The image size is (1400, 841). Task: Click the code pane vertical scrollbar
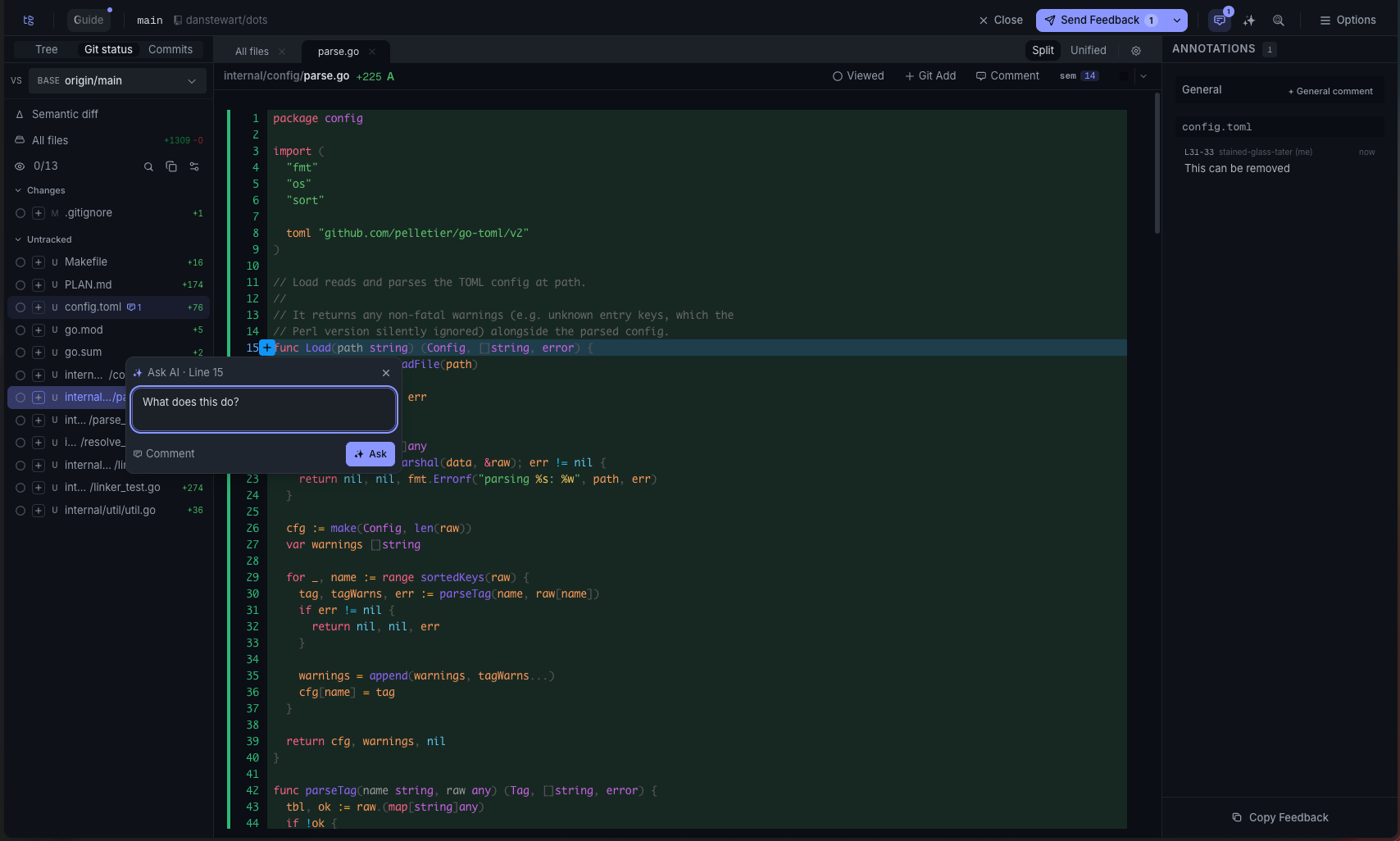pos(1157,164)
